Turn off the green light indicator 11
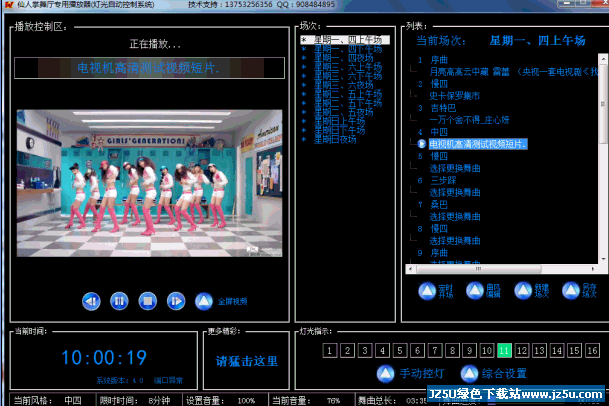 coord(504,351)
